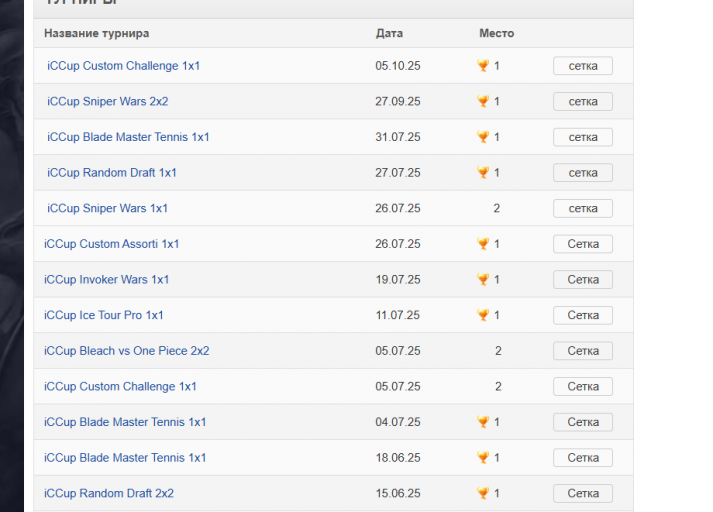Select date 27.09.25 in Sniper Wars 2x2 row
713x512 pixels.
click(x=398, y=101)
